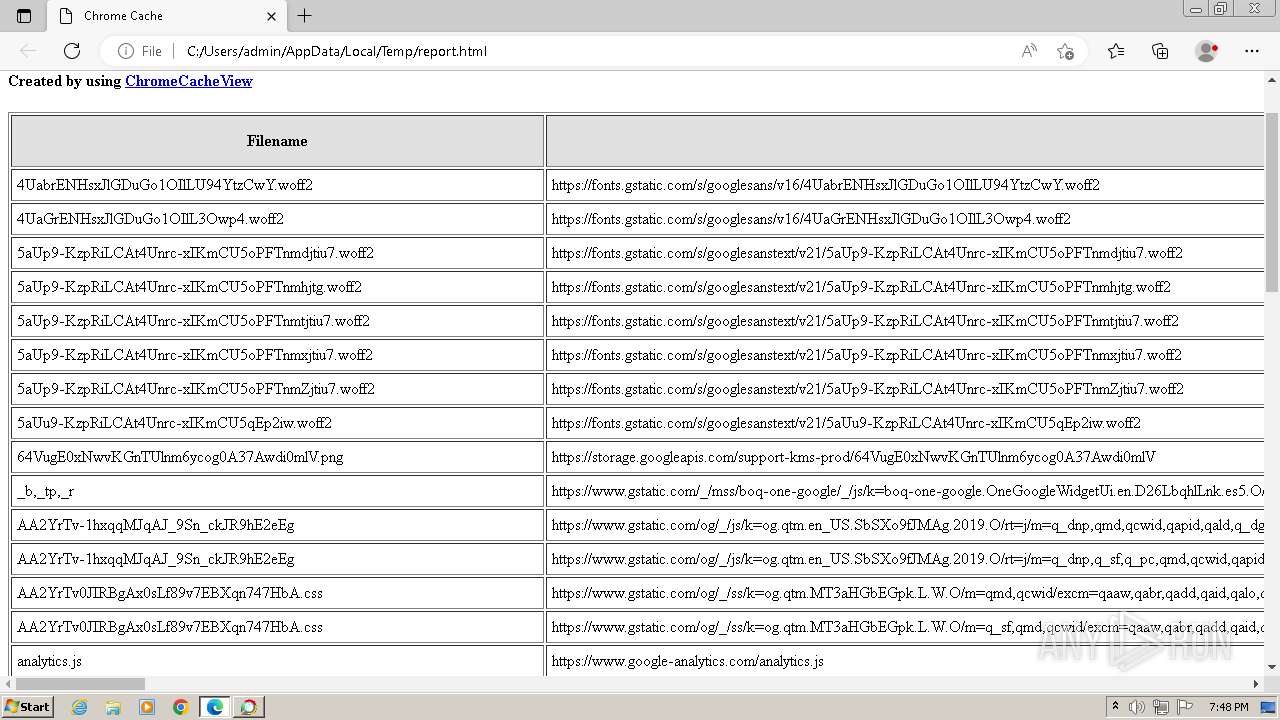Screen dimensions: 1280x720
Task: Click the browser back arrow
Action: [x=28, y=51]
